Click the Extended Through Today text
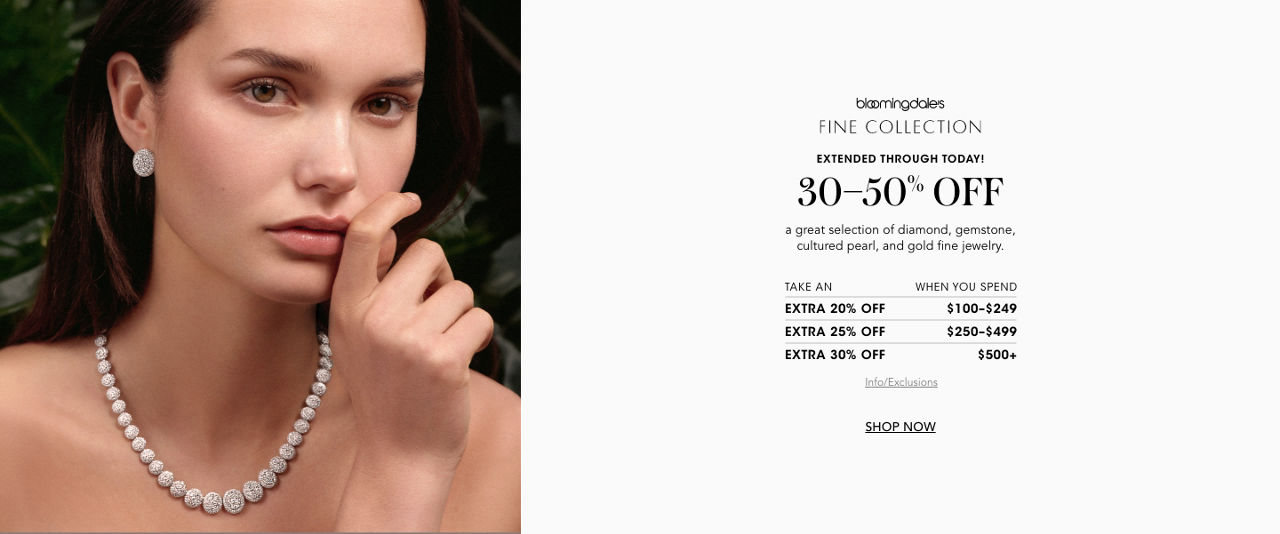 point(900,159)
